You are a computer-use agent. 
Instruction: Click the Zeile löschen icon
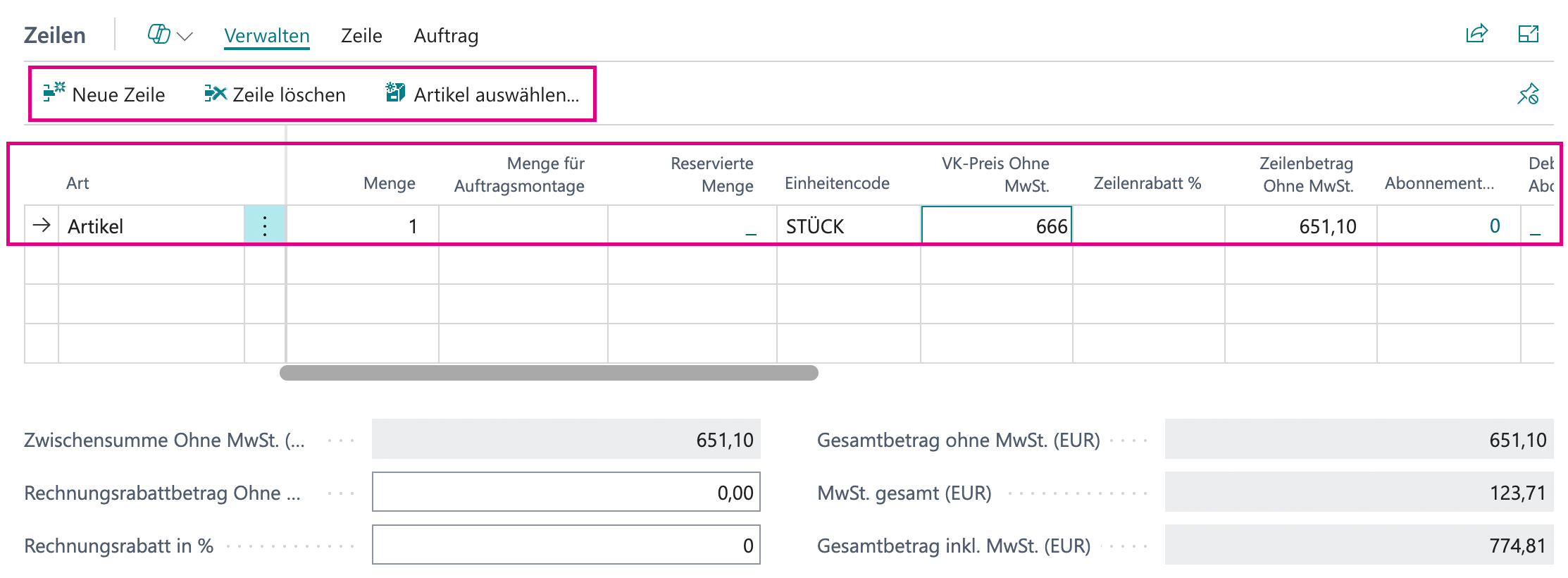click(x=216, y=93)
